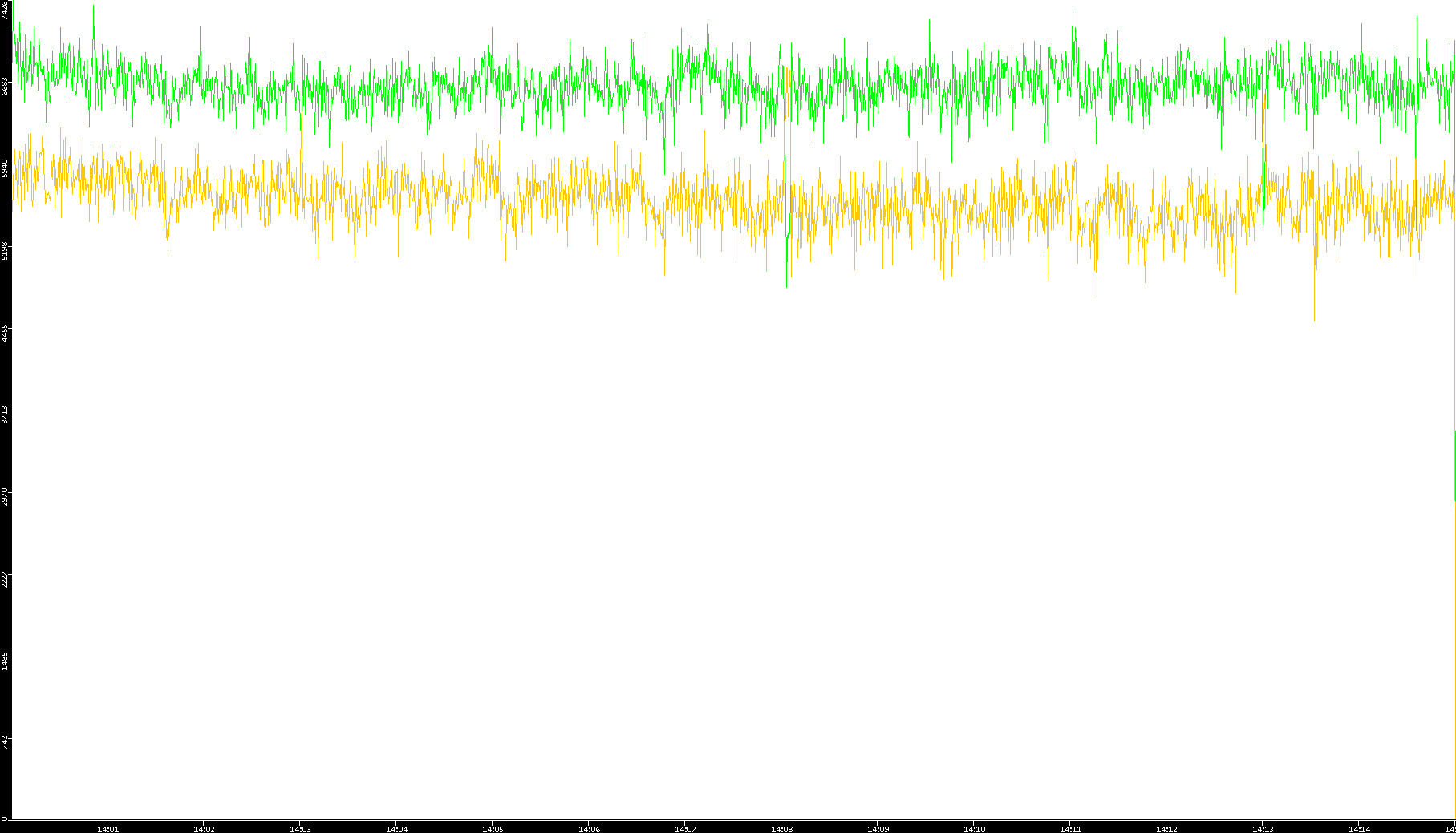1456x833 pixels.
Task: Click the 3713 y-axis label
Action: (5, 416)
